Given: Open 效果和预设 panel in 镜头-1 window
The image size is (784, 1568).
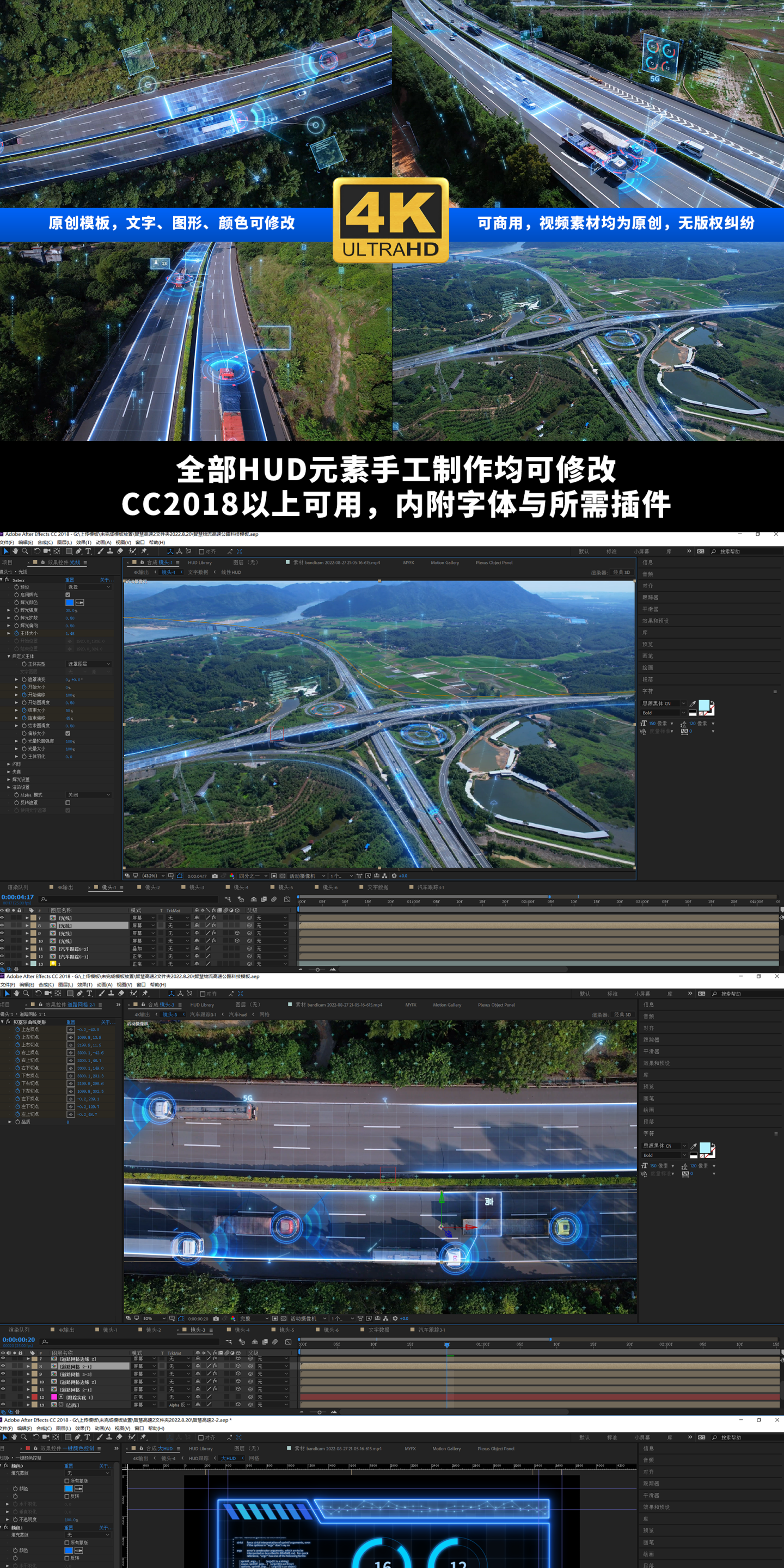Looking at the screenshot, I should [x=656, y=621].
